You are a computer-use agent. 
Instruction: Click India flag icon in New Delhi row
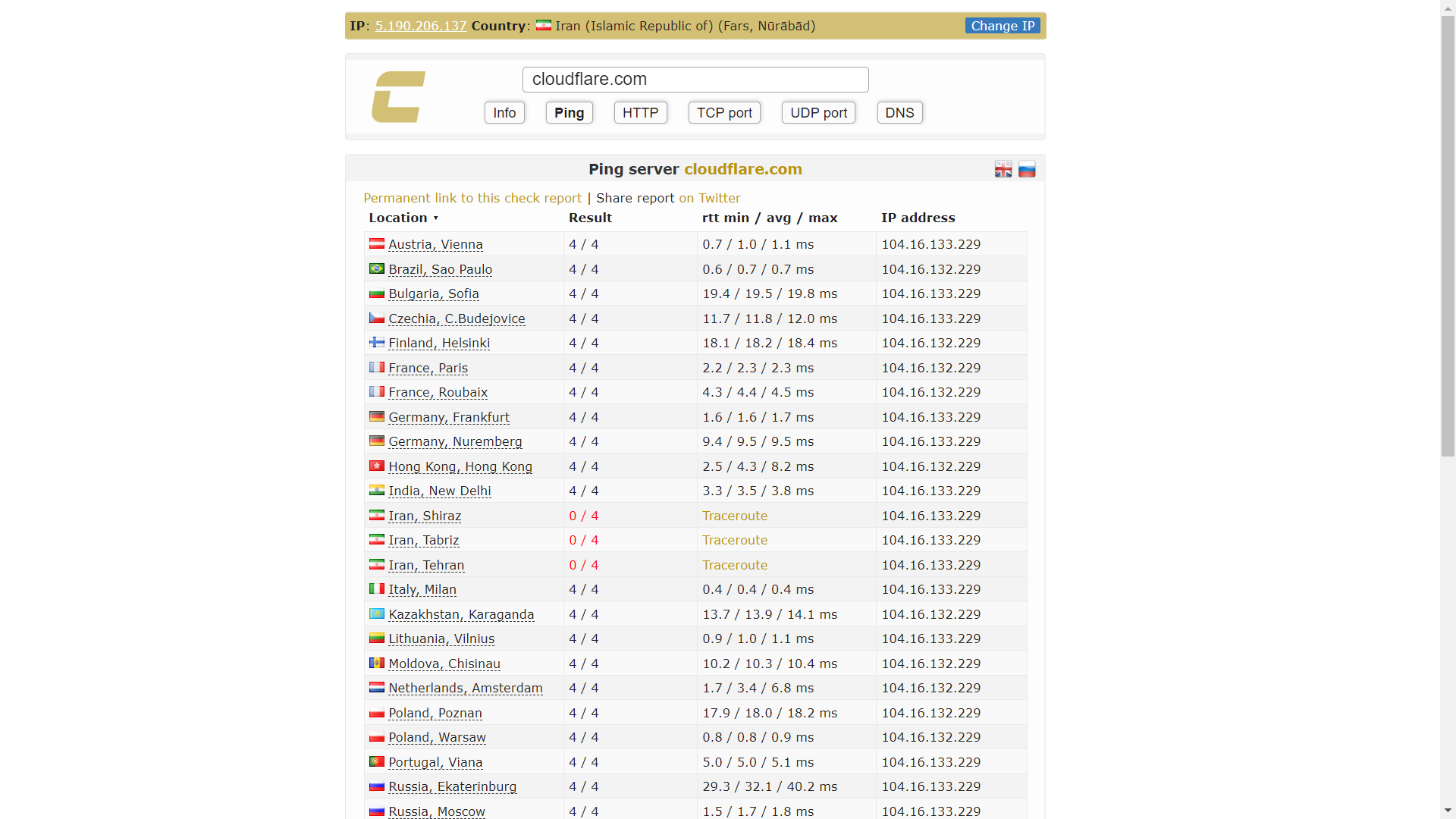coord(377,490)
